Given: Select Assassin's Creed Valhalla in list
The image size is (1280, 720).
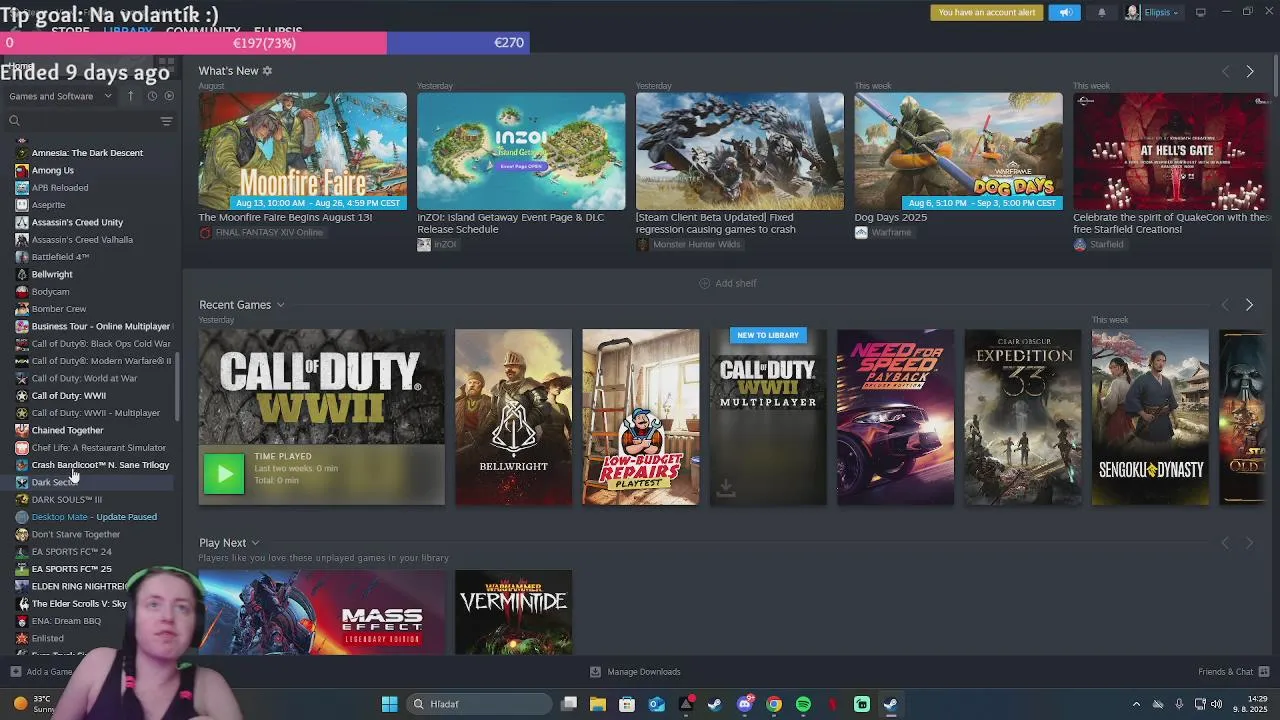Looking at the screenshot, I should [x=82, y=239].
